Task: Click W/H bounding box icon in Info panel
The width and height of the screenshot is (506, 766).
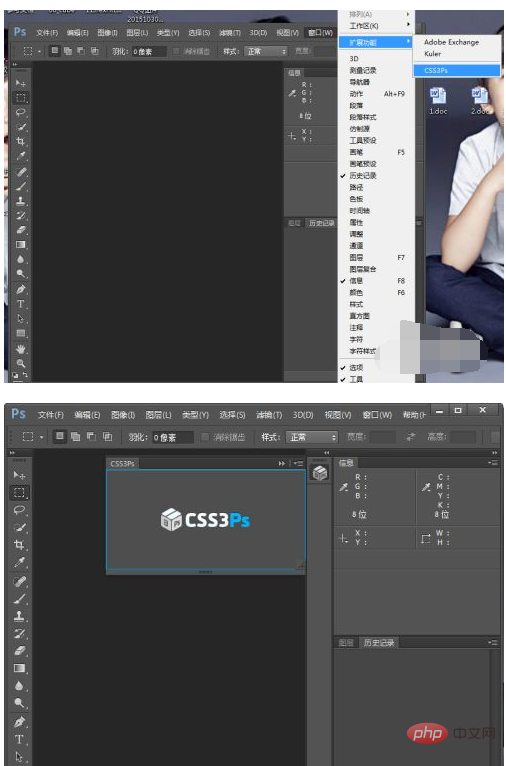Action: pyautogui.click(x=426, y=538)
